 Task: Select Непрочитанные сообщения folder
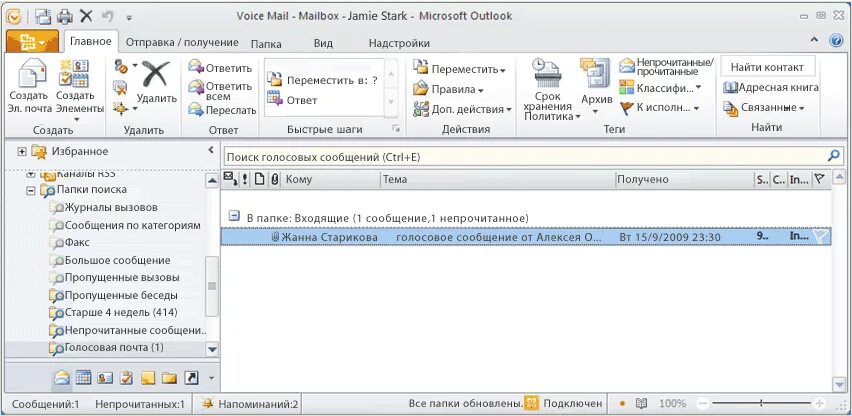(x=128, y=330)
